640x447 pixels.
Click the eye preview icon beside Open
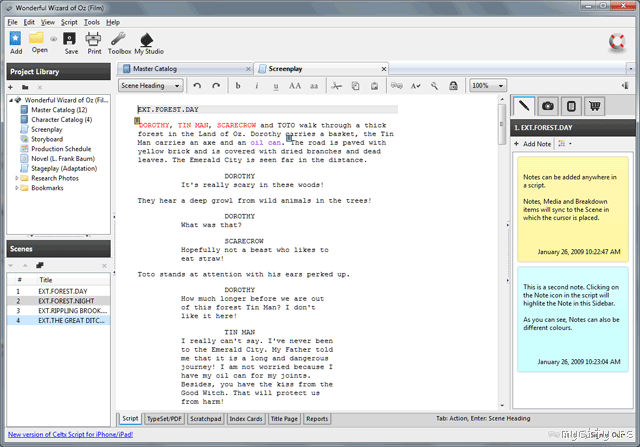[x=53, y=39]
